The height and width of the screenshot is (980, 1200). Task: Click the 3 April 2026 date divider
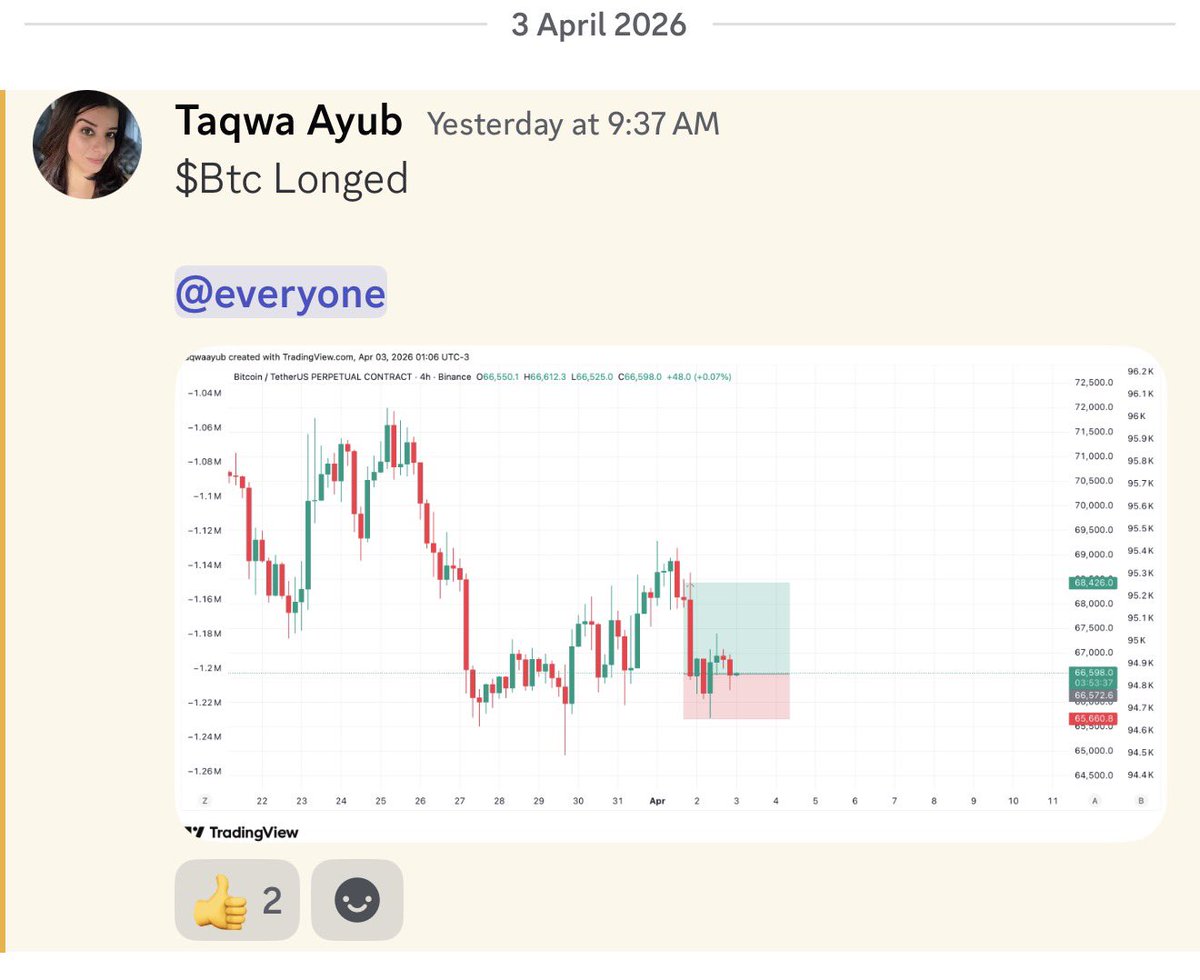(x=598, y=24)
